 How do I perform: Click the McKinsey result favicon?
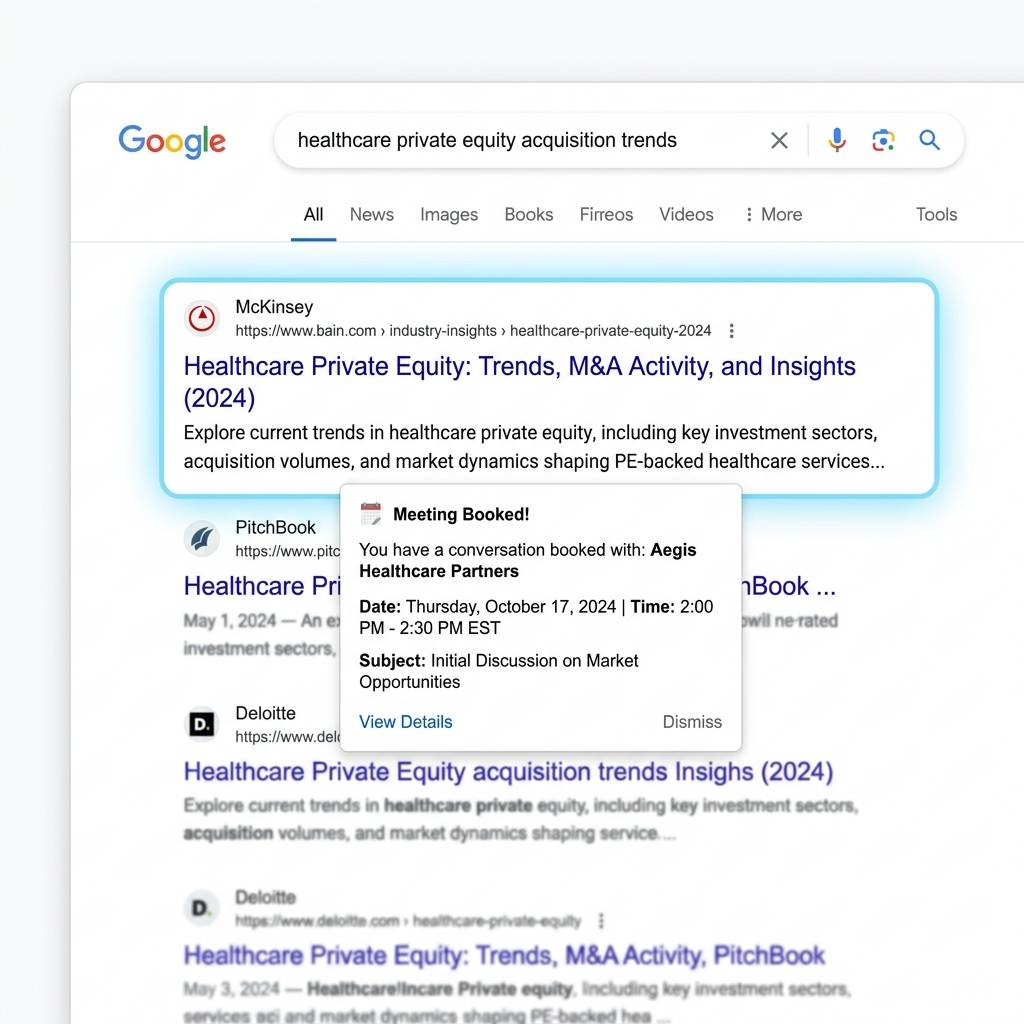(202, 319)
